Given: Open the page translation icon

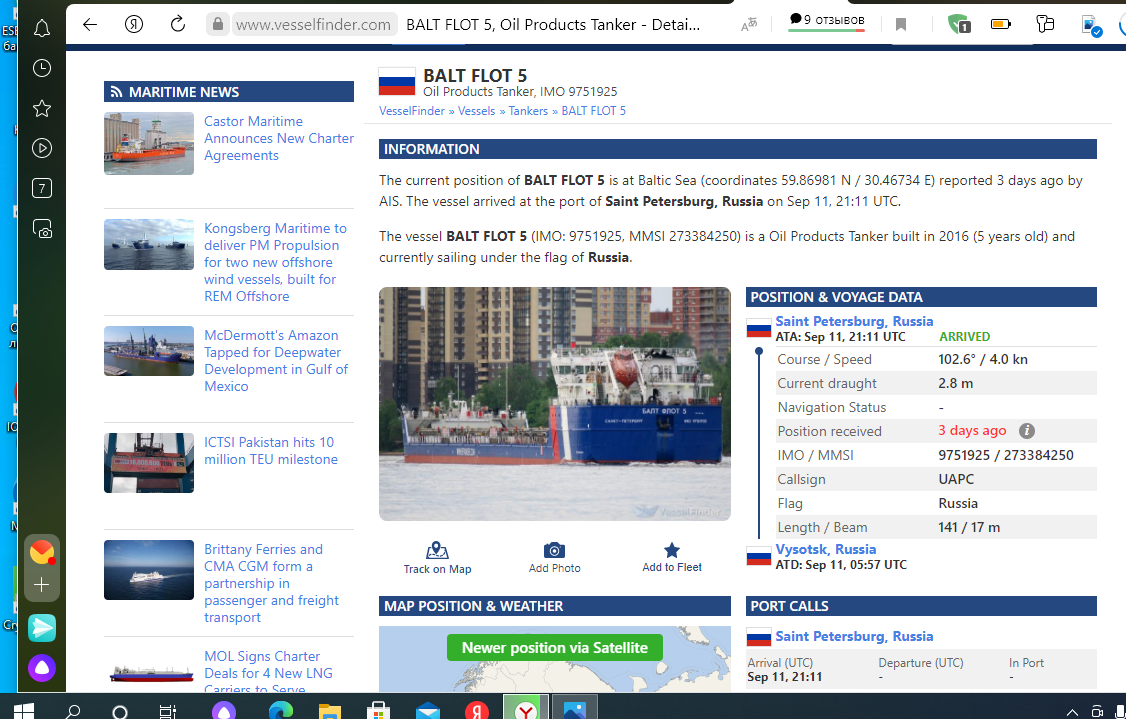Looking at the screenshot, I should tap(749, 25).
